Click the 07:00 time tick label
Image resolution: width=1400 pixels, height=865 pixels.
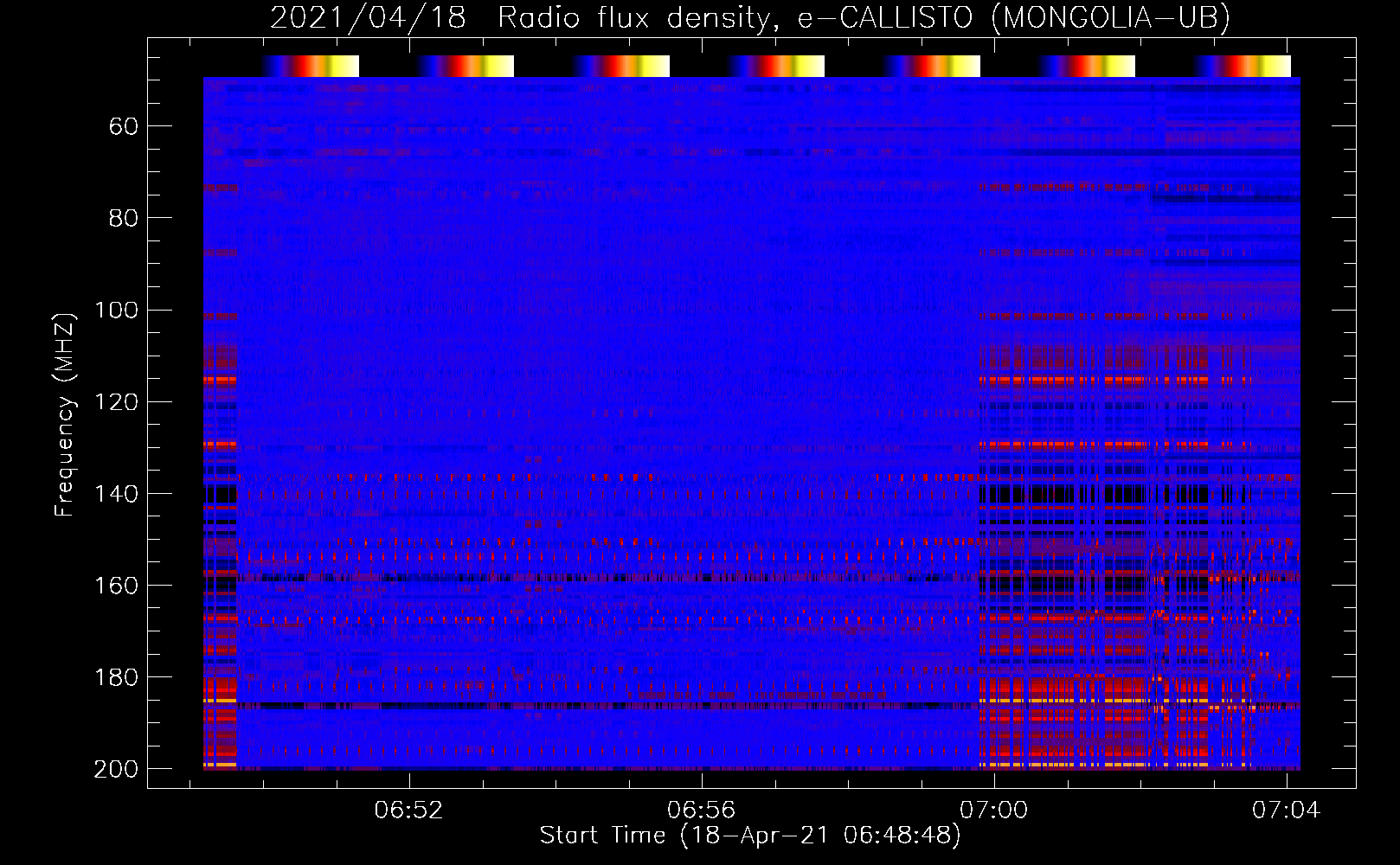(x=994, y=810)
